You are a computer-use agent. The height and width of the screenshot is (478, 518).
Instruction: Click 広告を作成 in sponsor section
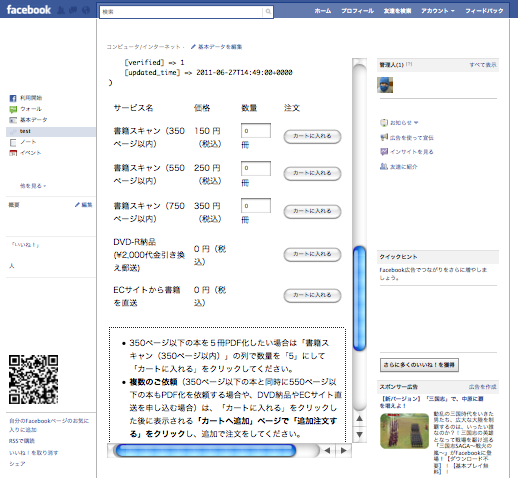point(482,387)
